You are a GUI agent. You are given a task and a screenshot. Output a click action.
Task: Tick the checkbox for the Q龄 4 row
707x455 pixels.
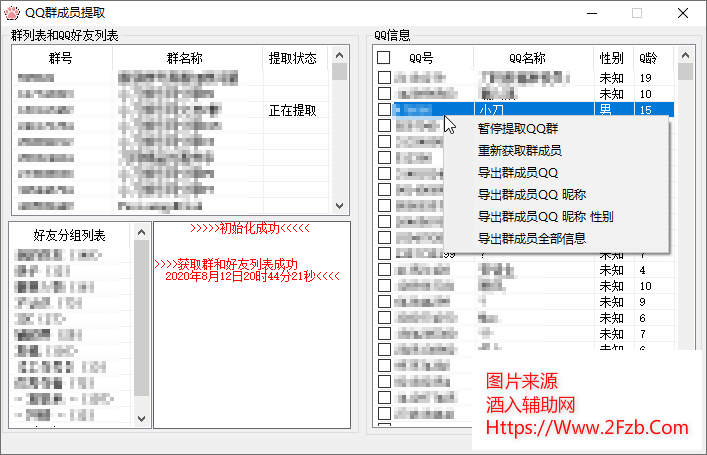(384, 270)
